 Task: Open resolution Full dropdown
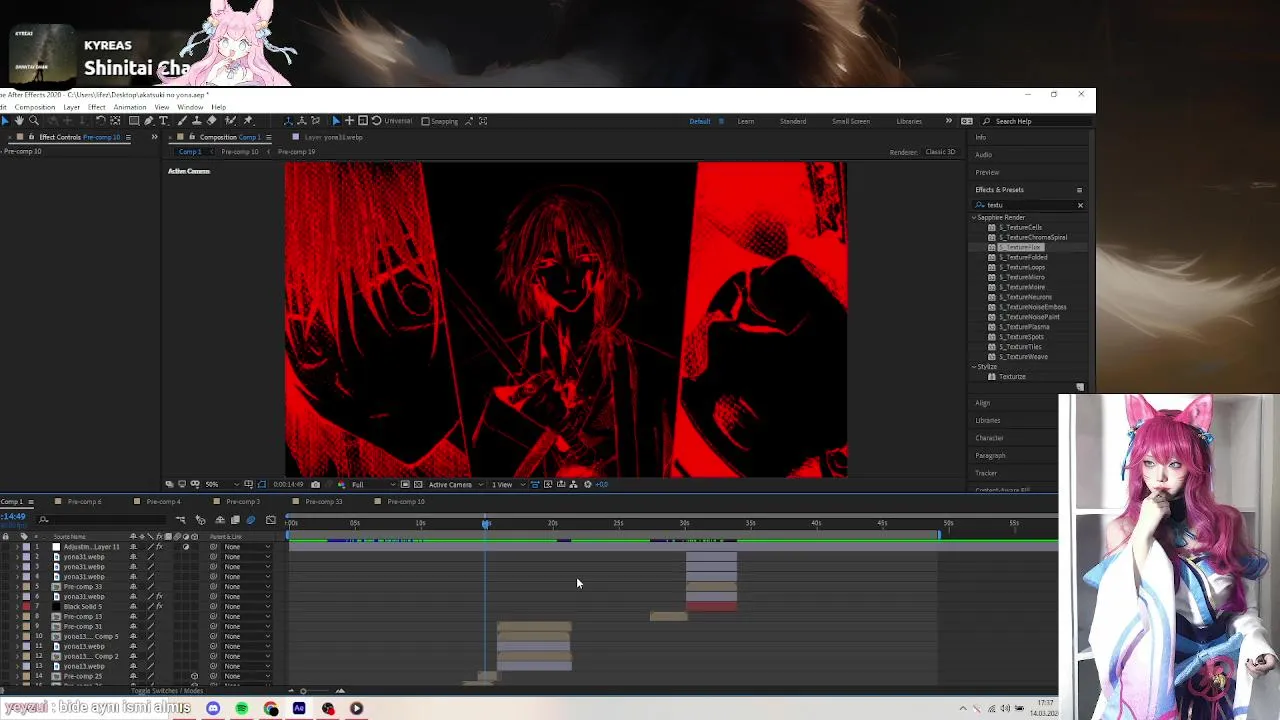click(373, 485)
